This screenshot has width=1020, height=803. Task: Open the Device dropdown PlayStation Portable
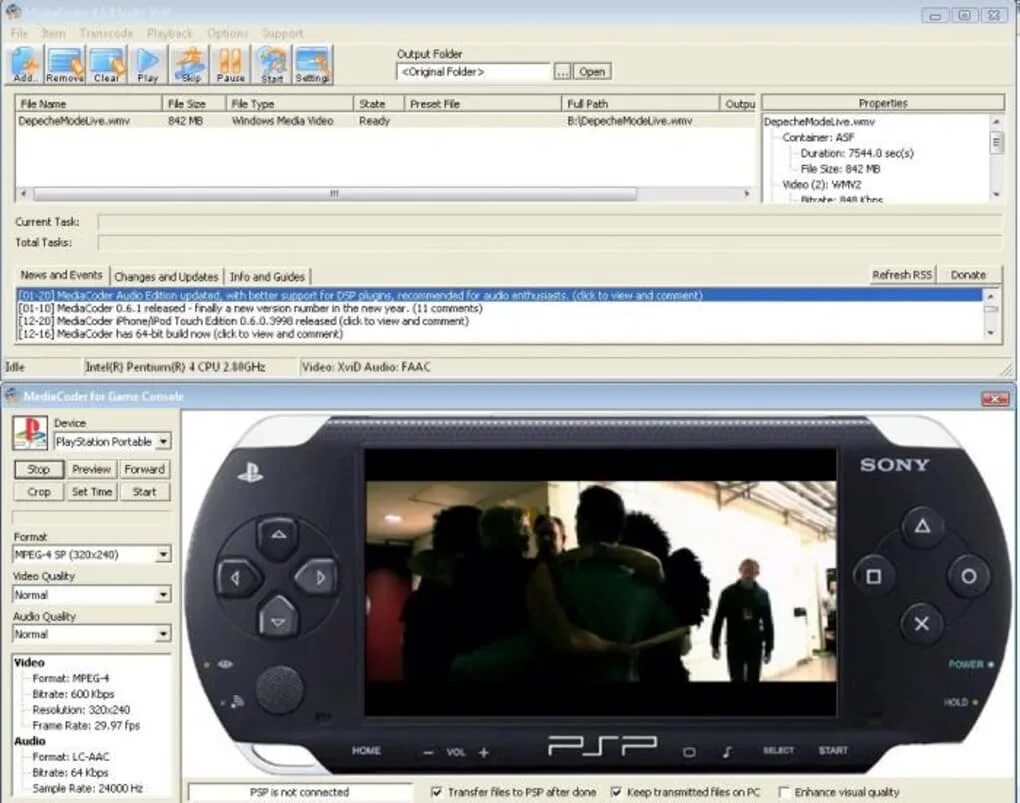pos(113,442)
